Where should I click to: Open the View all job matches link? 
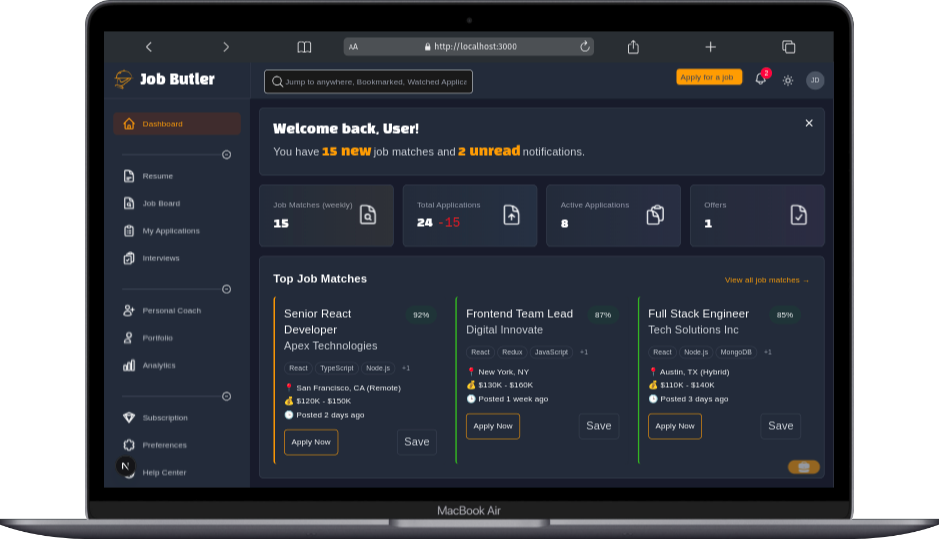tap(766, 280)
